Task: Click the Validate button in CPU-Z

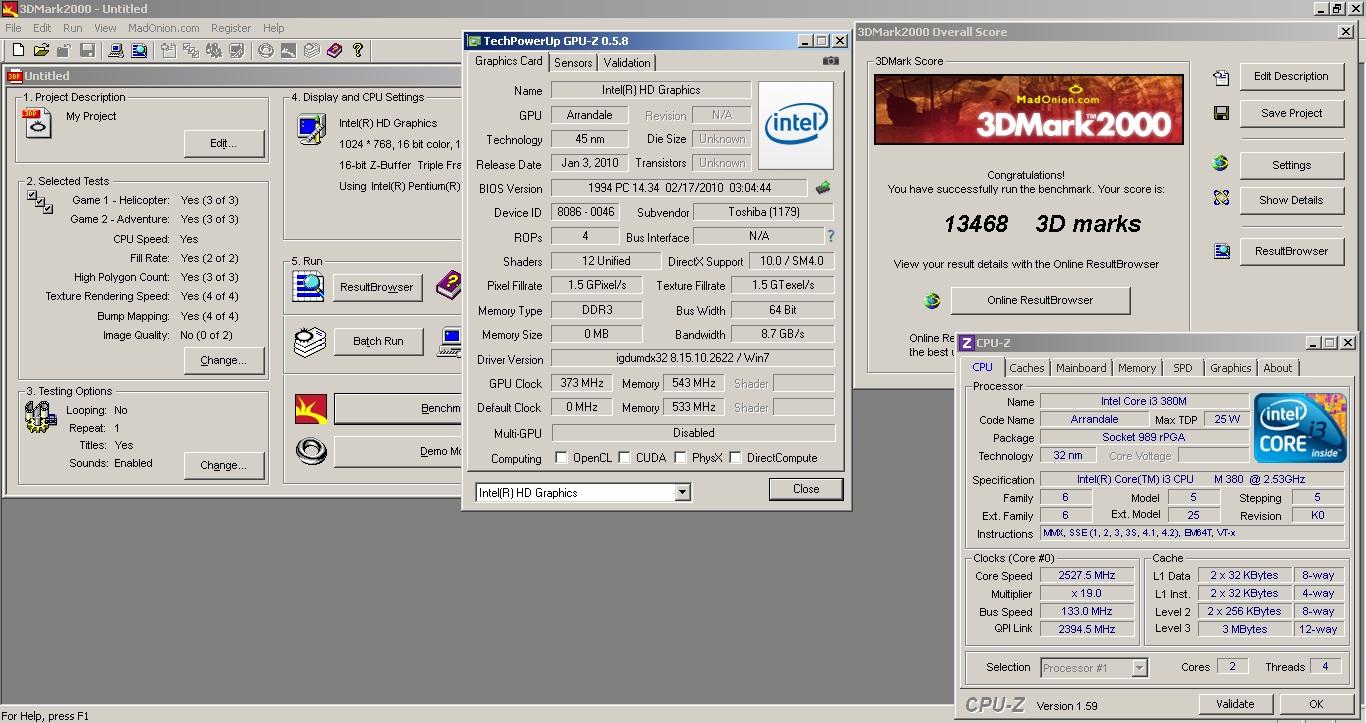Action: 1235,704
